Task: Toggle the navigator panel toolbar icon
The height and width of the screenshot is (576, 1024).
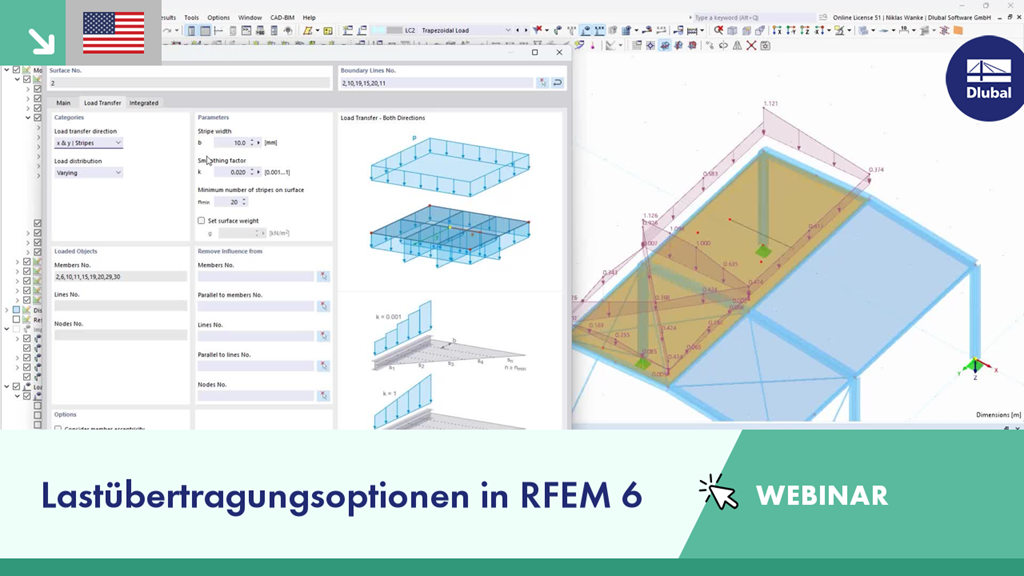Action: point(191,31)
